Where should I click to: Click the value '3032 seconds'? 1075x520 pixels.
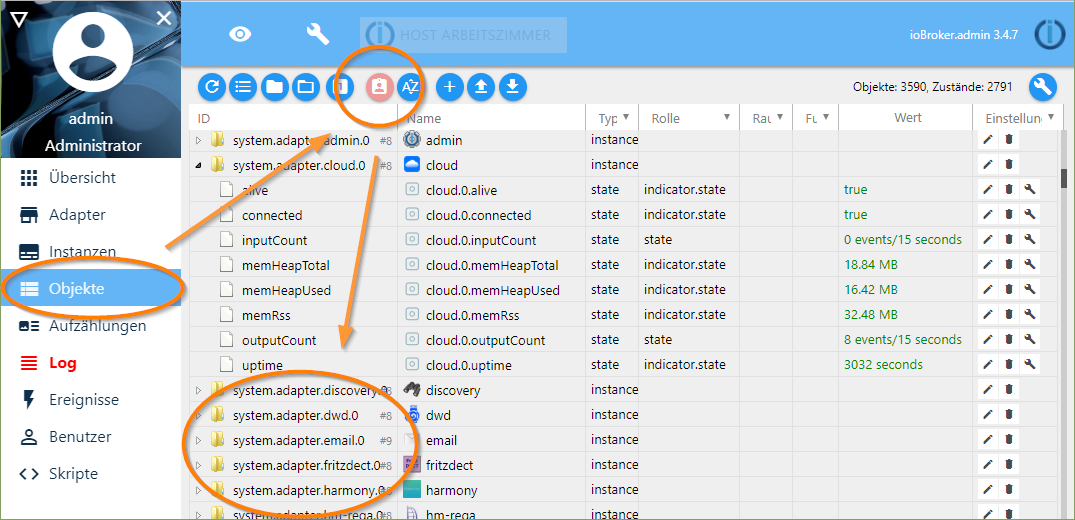point(883,364)
